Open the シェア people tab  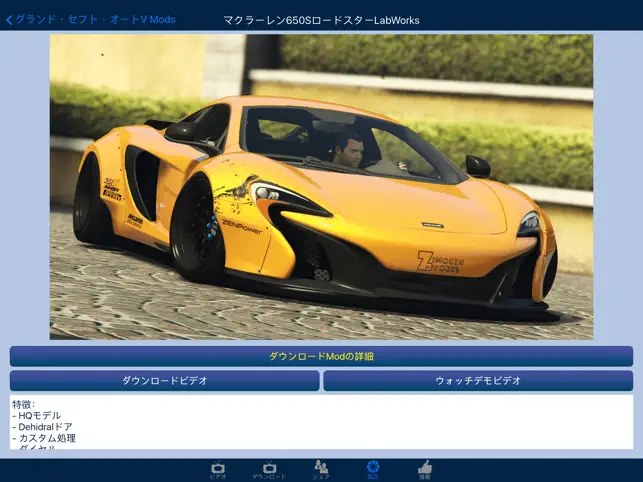point(321,470)
